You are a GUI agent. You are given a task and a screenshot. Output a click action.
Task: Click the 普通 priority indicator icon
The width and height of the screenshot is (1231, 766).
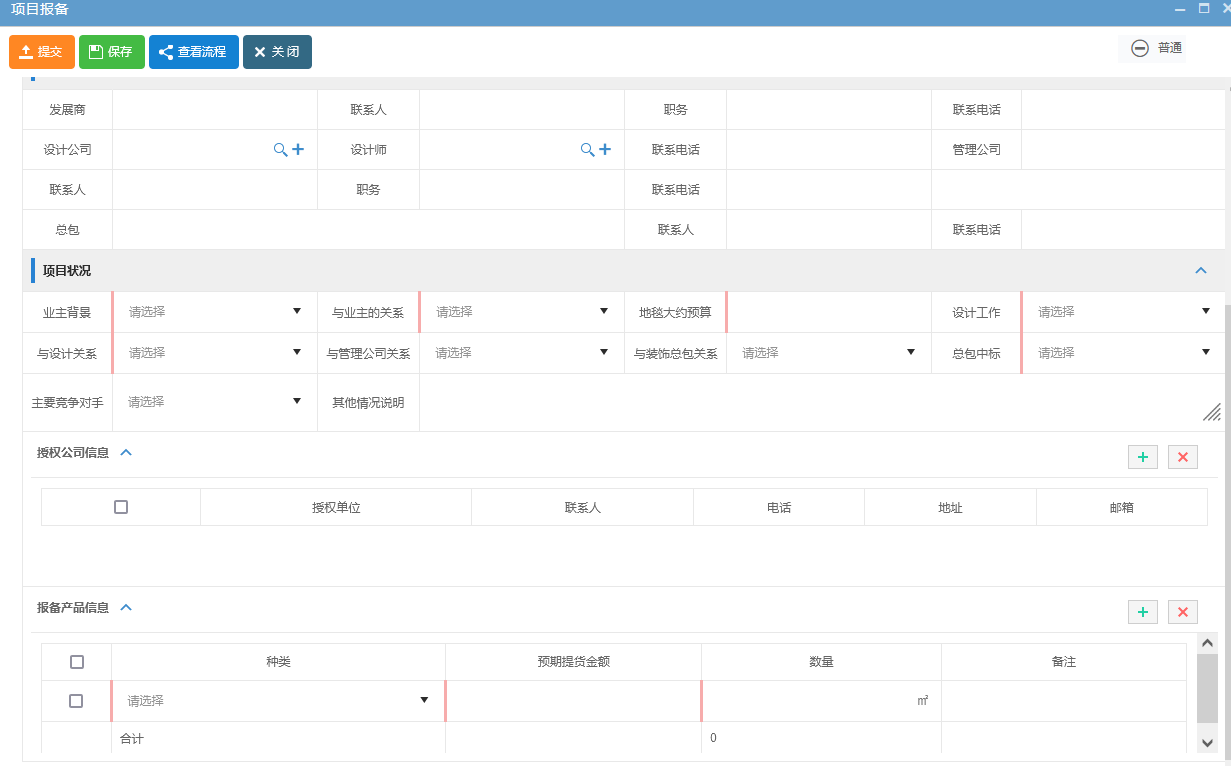(1139, 47)
